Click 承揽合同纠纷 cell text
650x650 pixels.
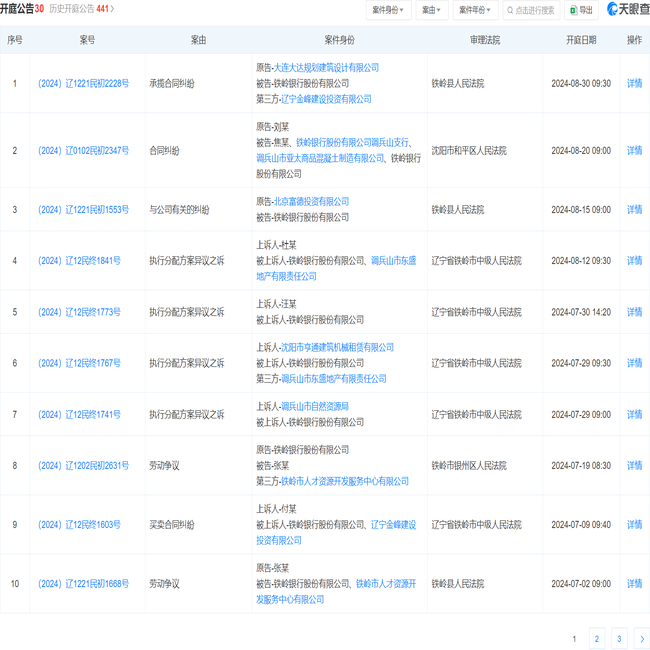172,83
